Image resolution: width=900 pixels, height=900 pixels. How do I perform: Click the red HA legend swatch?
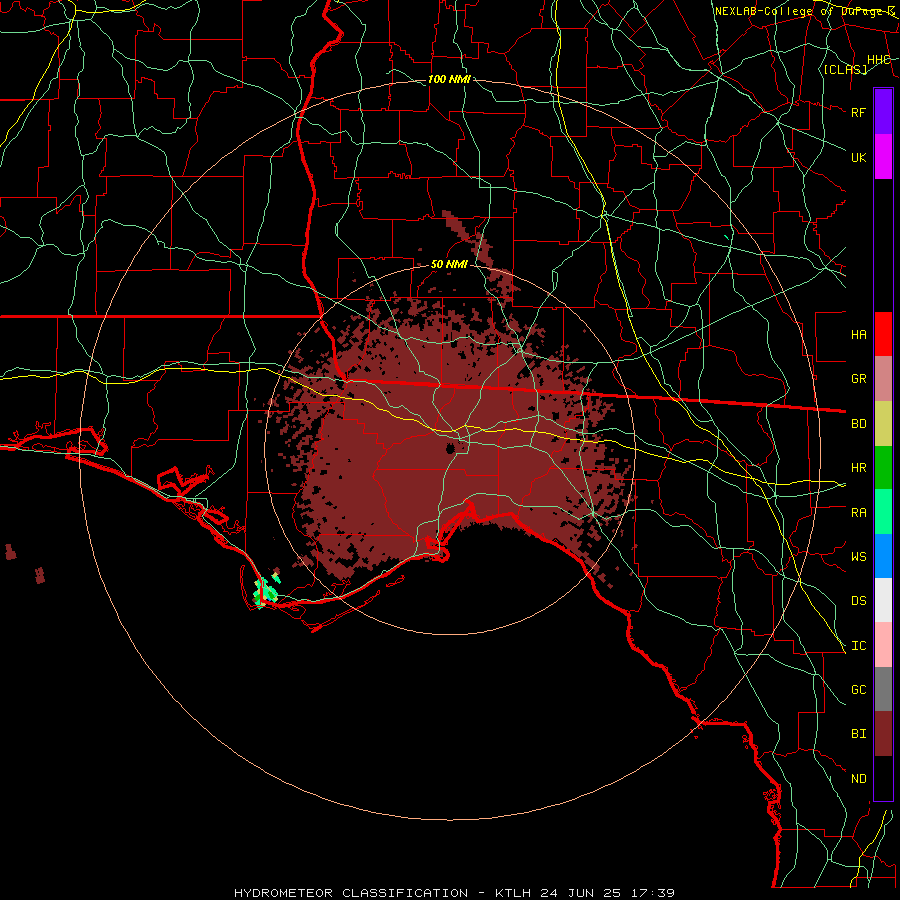pos(883,334)
